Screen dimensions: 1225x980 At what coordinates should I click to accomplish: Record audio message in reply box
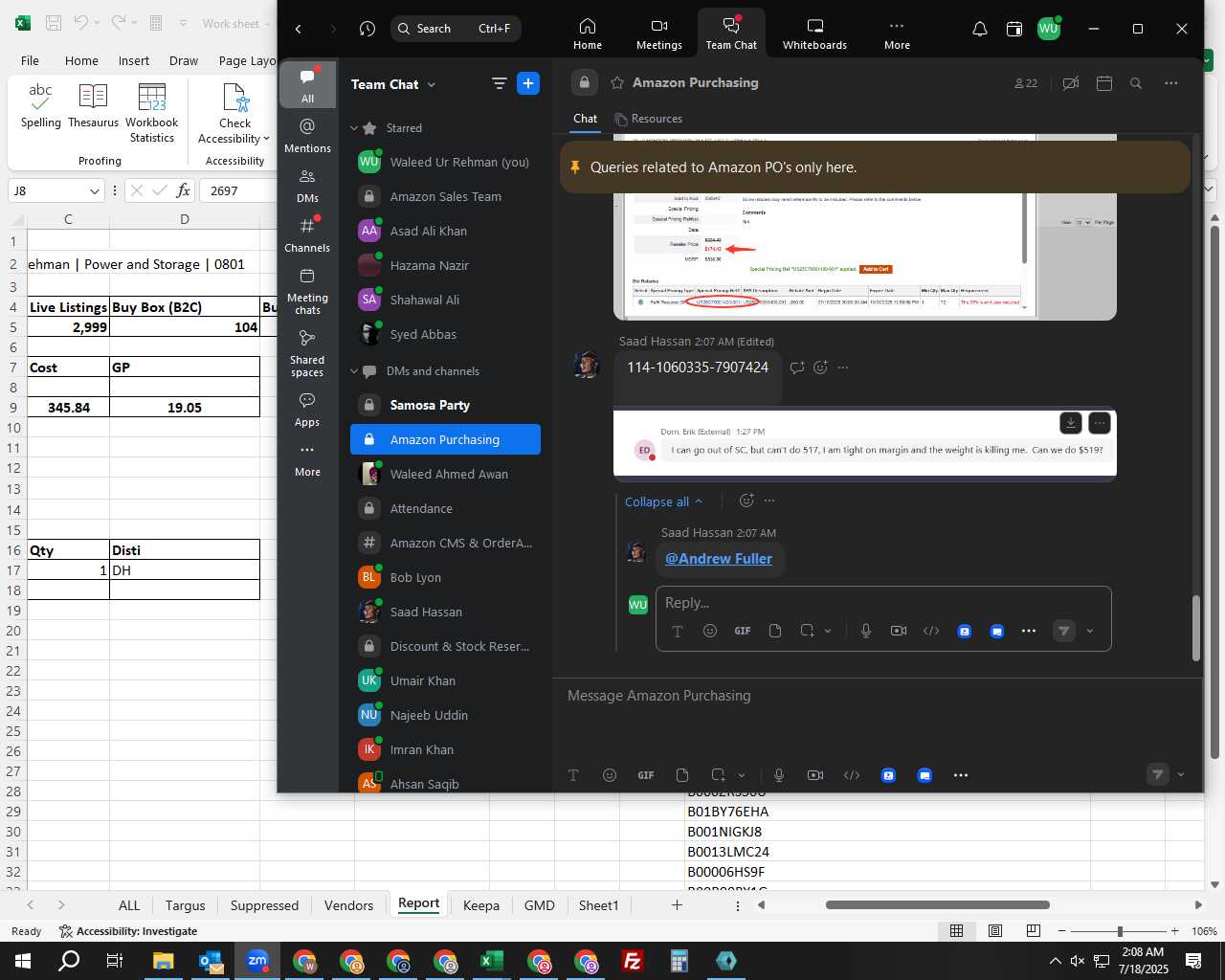(866, 631)
